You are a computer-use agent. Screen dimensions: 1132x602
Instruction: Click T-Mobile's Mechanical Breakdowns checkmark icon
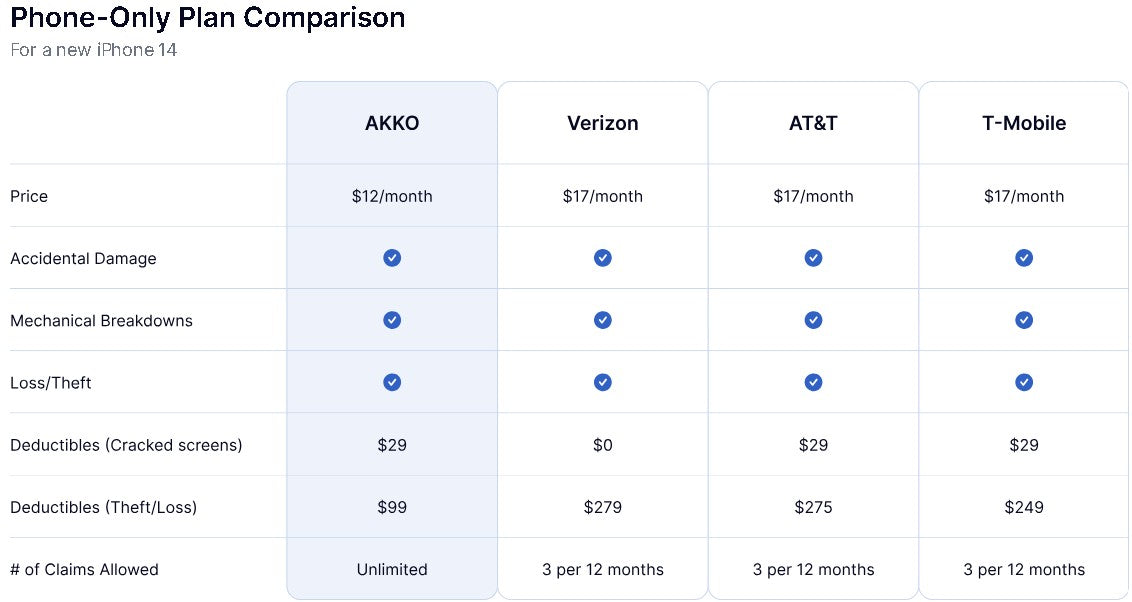[x=1024, y=320]
